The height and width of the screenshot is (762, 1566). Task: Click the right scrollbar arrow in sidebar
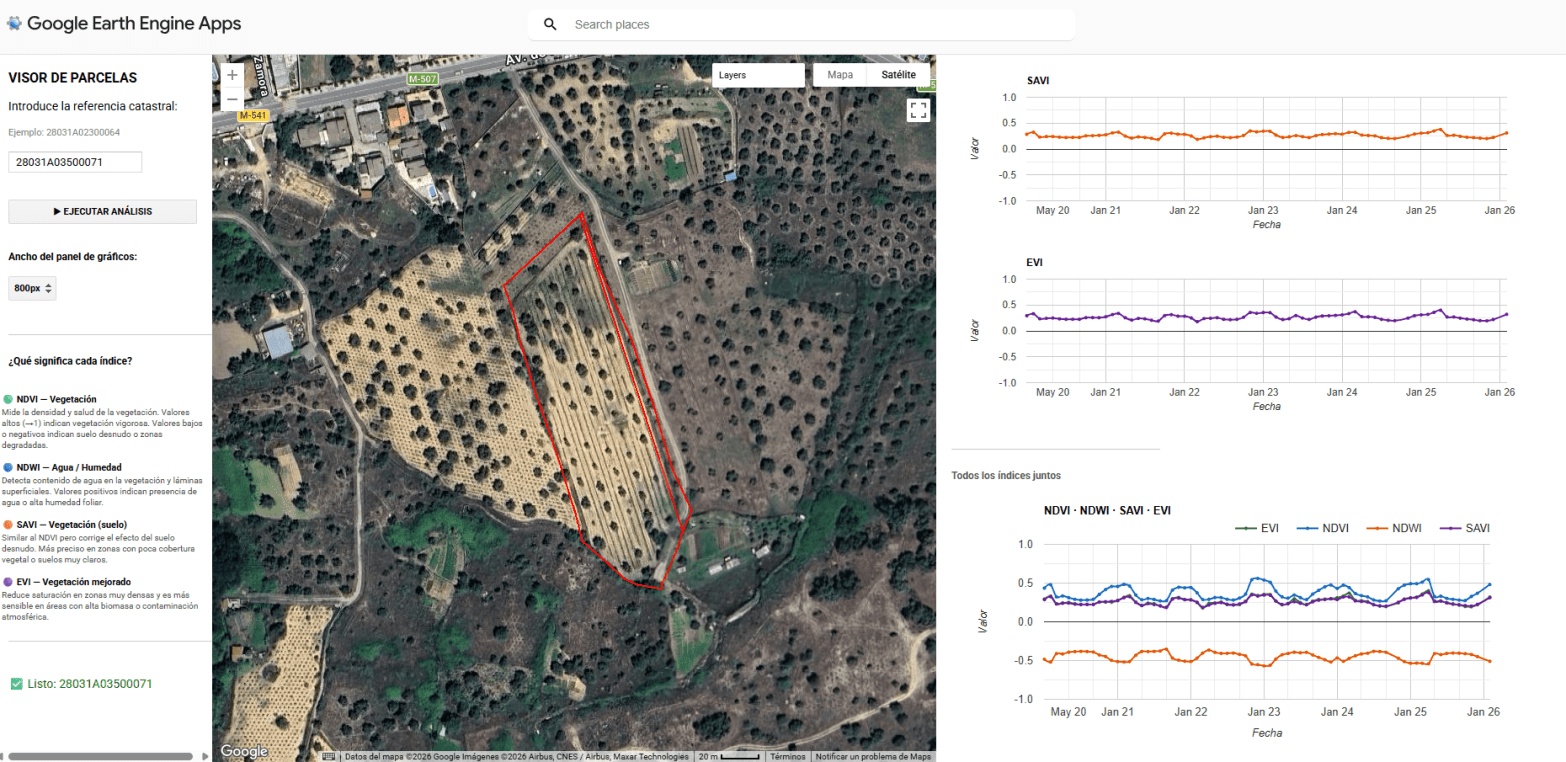pos(206,755)
